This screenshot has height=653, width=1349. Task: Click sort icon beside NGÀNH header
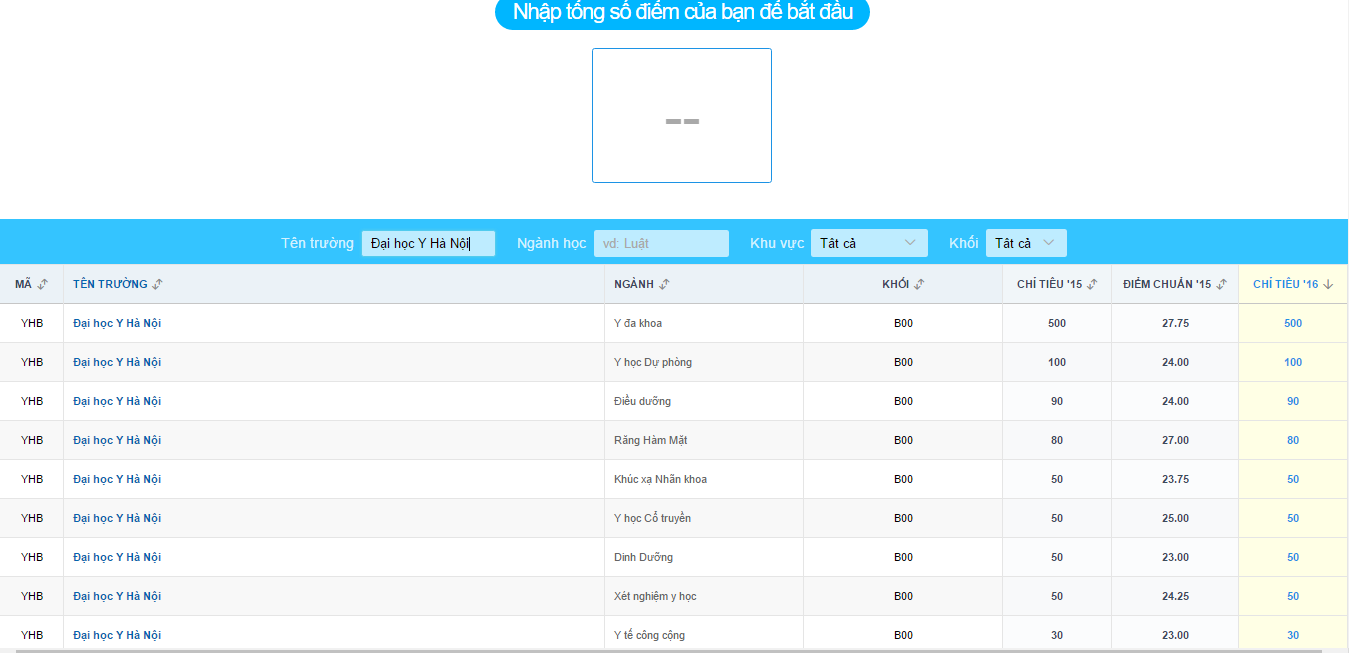pos(665,285)
